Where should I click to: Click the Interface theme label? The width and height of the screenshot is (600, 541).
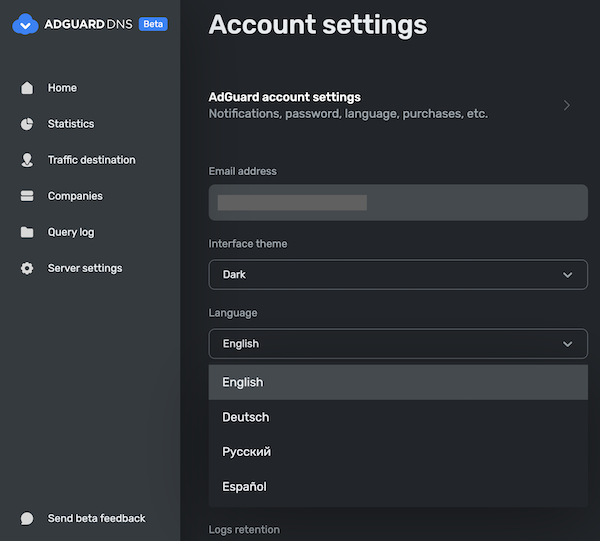248,244
